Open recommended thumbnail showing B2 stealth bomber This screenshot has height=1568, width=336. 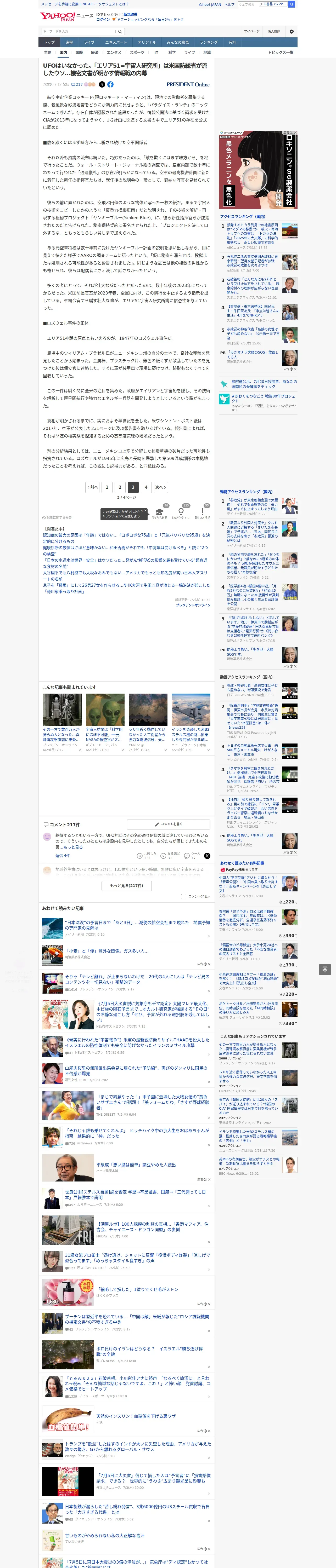pyautogui.click(x=191, y=710)
